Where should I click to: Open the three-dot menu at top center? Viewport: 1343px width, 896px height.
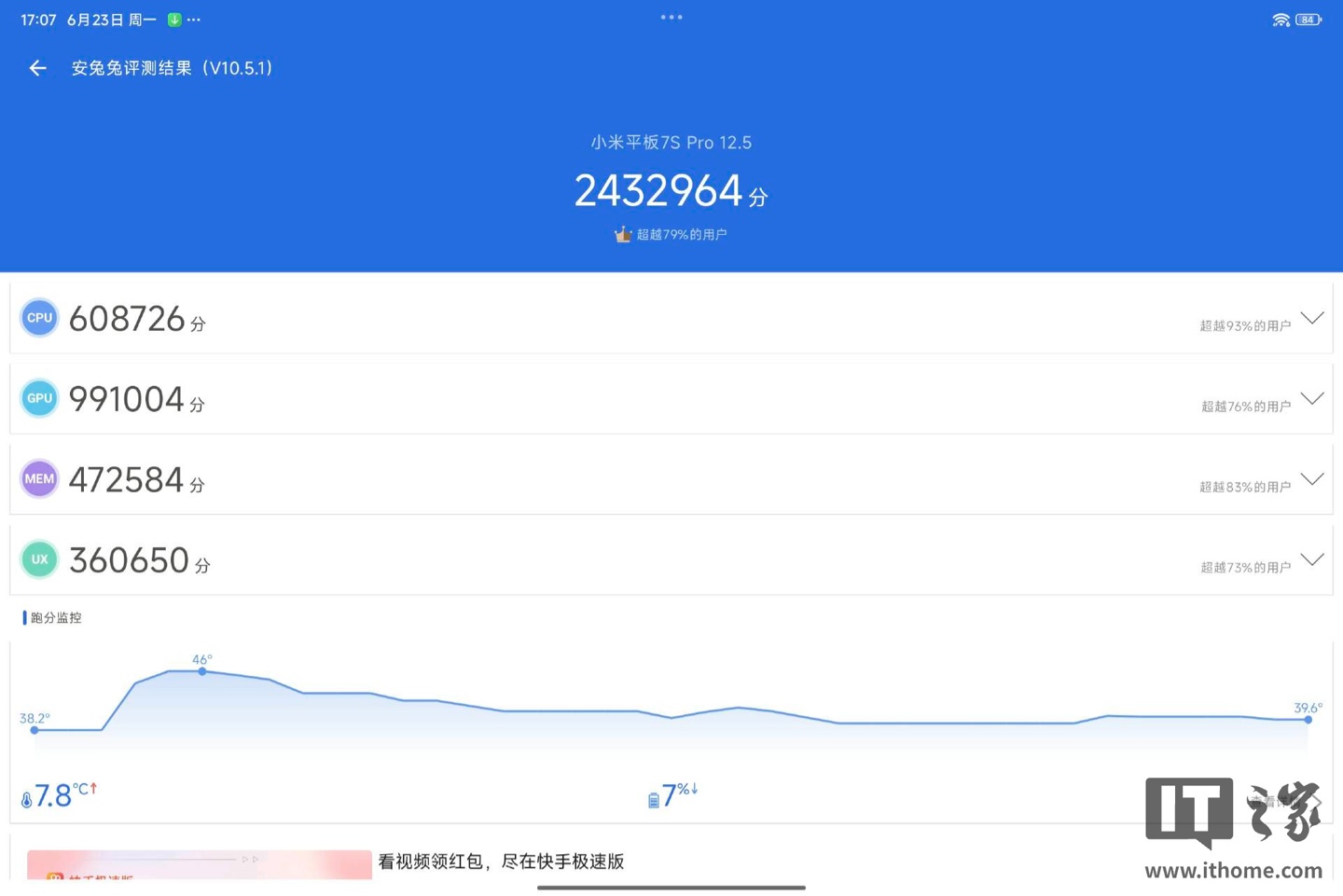tap(671, 17)
